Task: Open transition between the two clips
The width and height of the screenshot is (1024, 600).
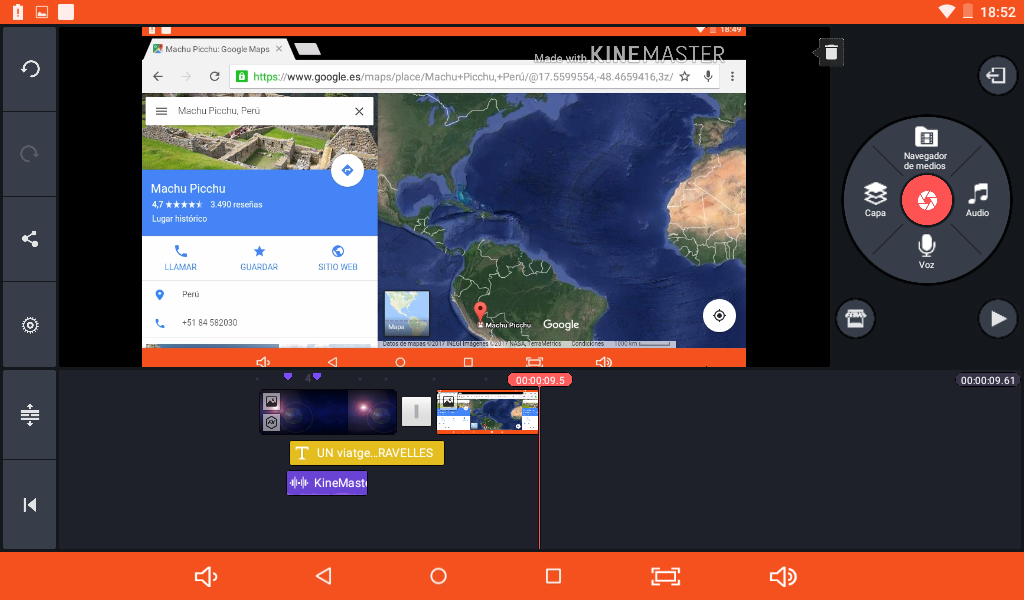Action: (416, 411)
